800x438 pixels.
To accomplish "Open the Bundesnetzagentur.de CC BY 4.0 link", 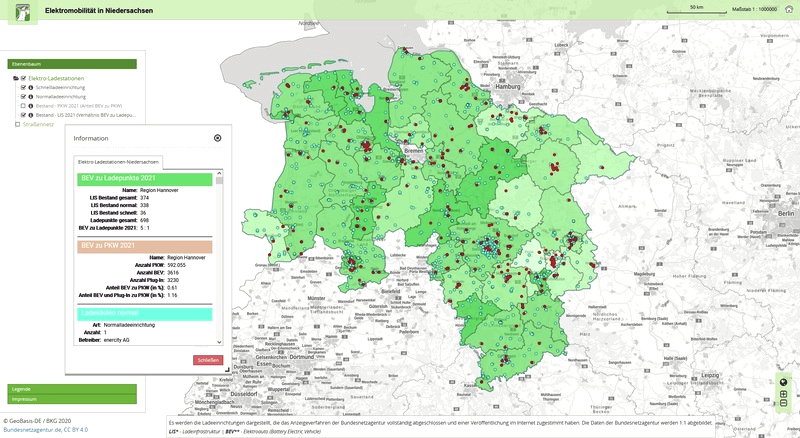I will point(45,429).
